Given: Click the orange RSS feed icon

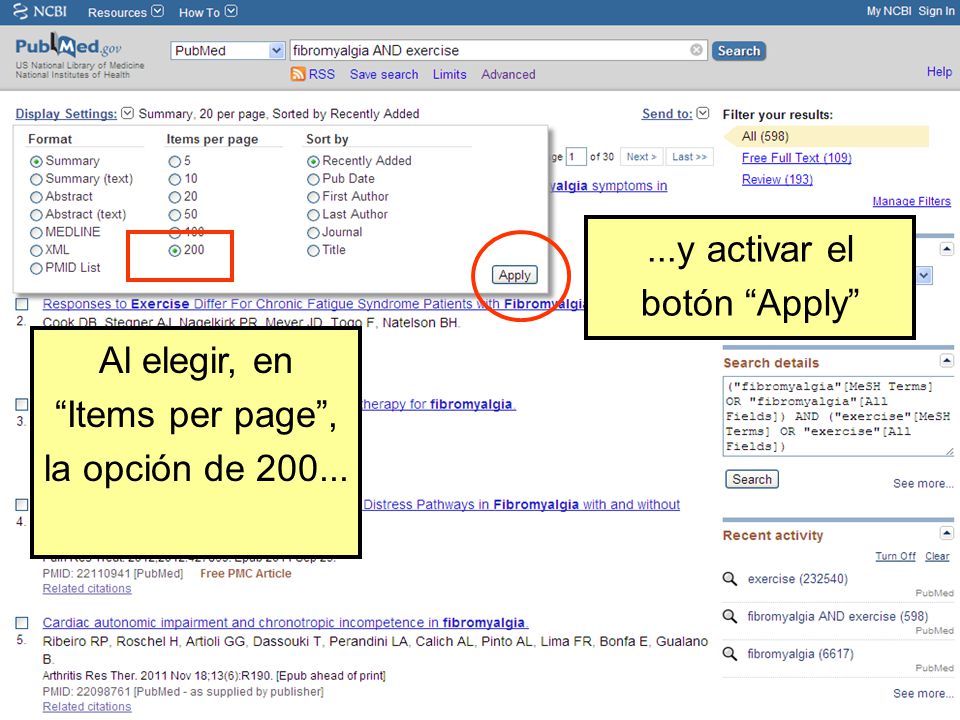Looking at the screenshot, I should coord(298,74).
